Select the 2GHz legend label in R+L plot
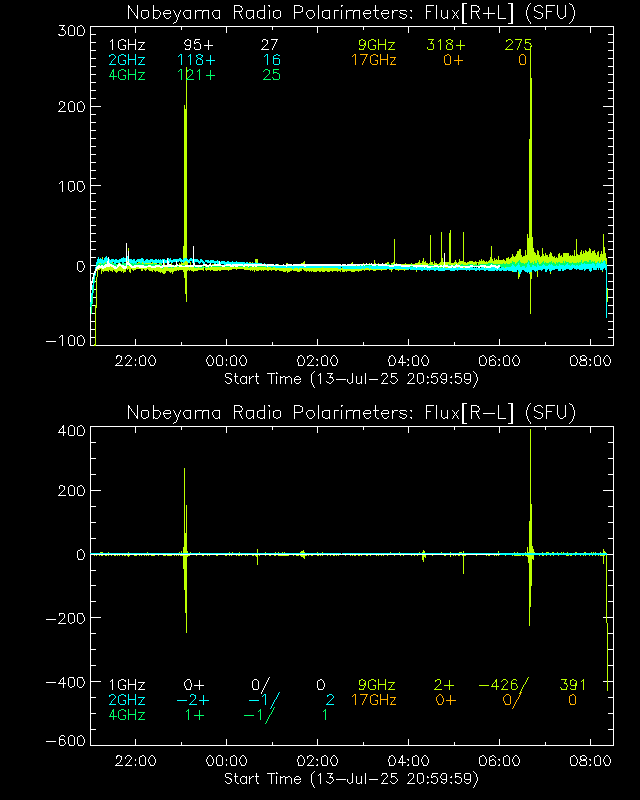640x800 pixels. [x=127, y=60]
